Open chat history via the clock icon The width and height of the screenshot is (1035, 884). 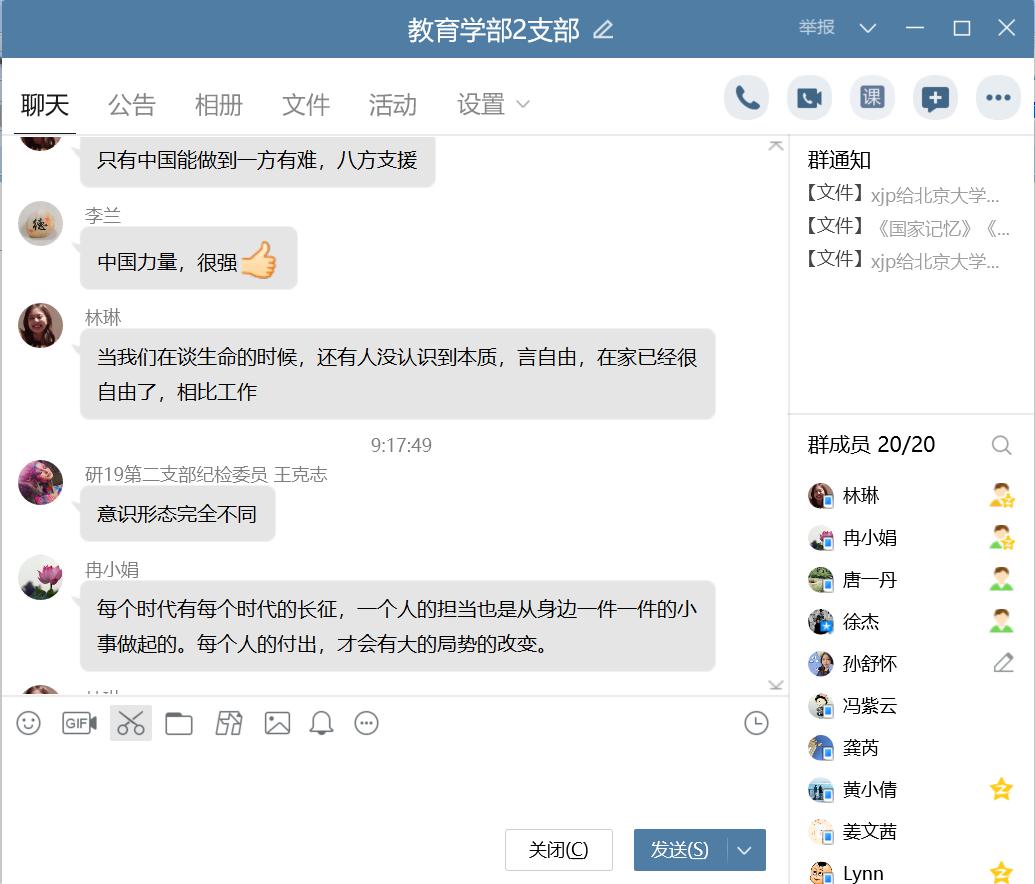tap(757, 721)
